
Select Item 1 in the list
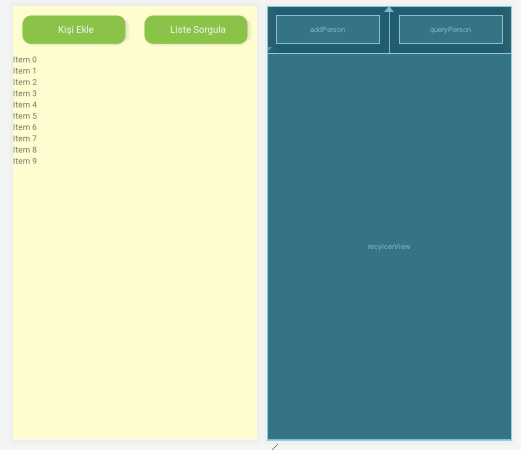tap(25, 71)
